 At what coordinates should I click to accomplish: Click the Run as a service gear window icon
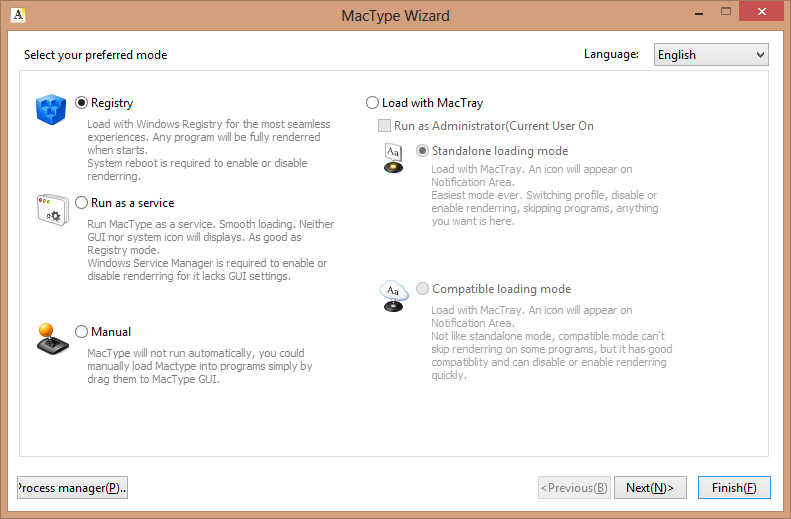(x=52, y=209)
